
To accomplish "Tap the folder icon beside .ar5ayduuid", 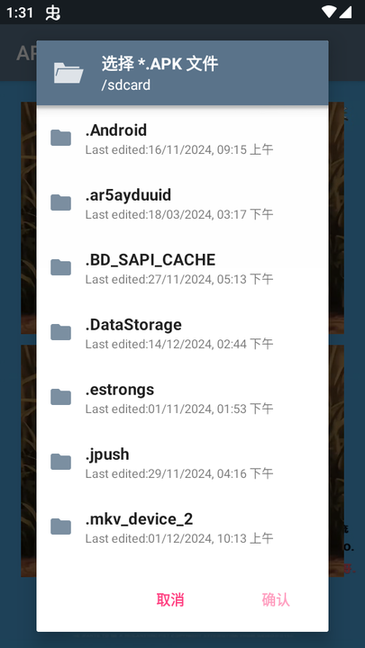I will [61, 202].
